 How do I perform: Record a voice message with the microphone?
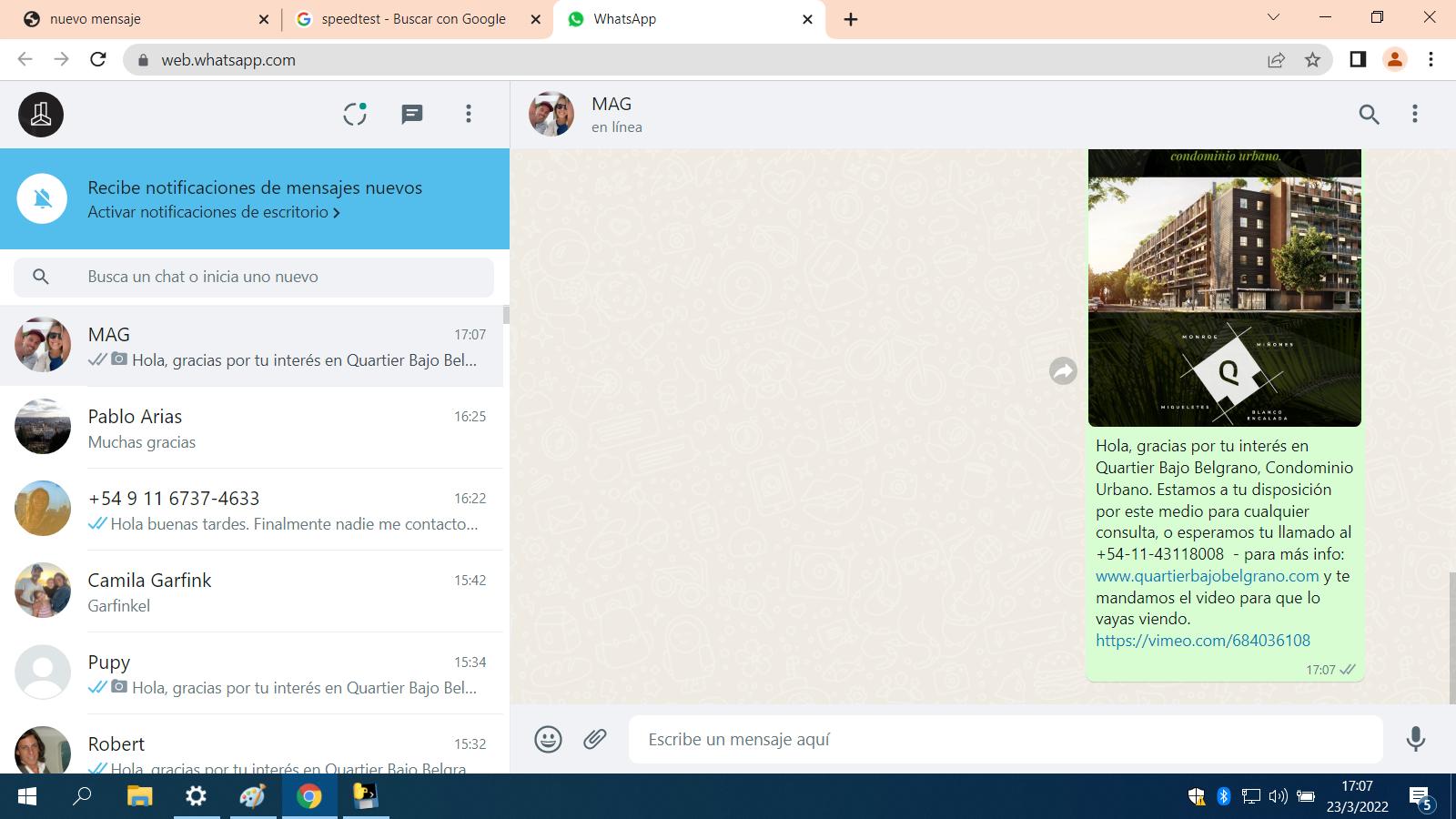pos(1415,739)
